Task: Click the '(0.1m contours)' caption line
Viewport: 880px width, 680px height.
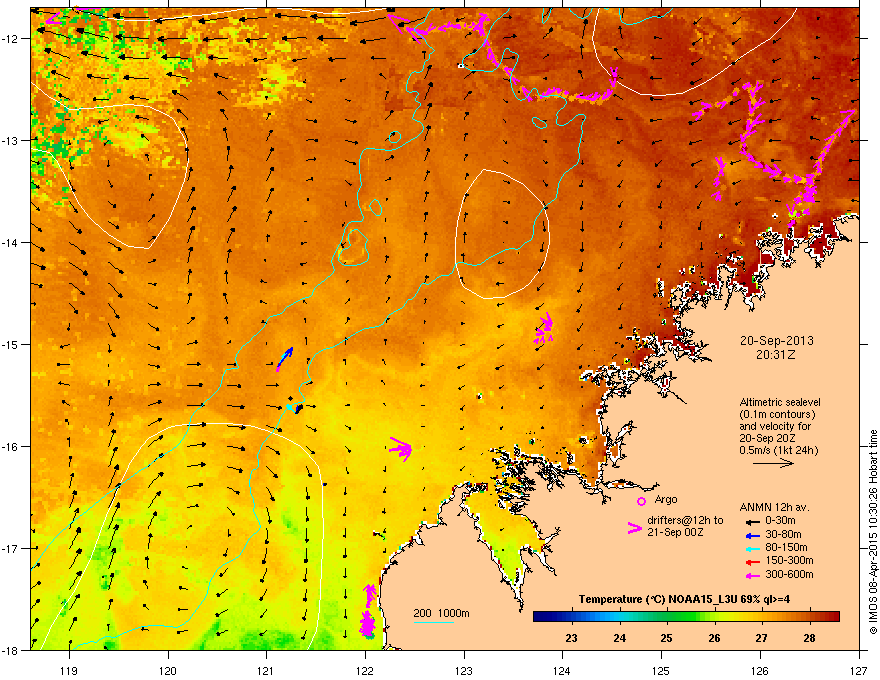Action: coord(777,415)
